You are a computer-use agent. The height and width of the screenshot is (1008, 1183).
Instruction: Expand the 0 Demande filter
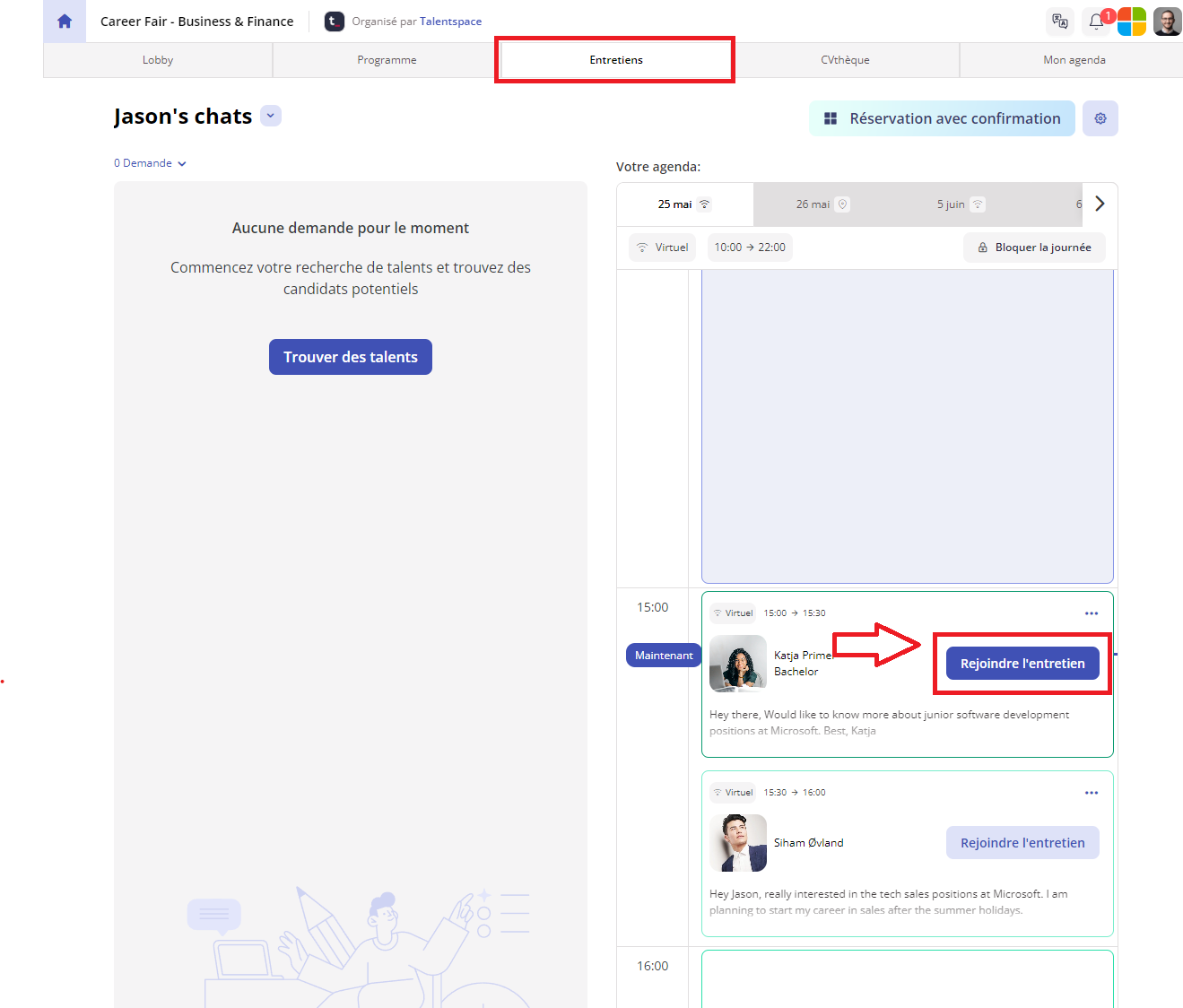coord(150,163)
